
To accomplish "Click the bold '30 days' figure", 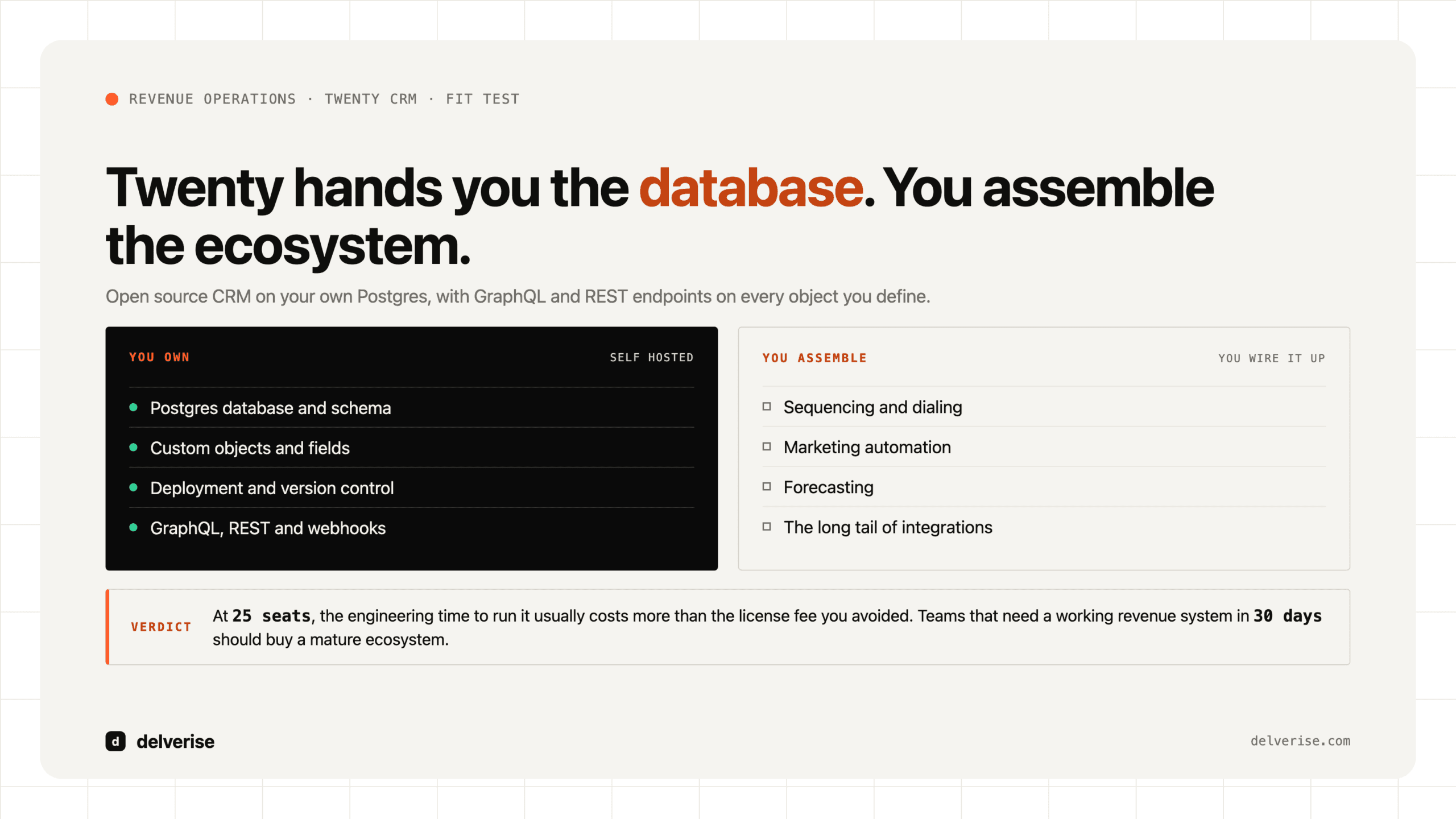I will point(1288,616).
